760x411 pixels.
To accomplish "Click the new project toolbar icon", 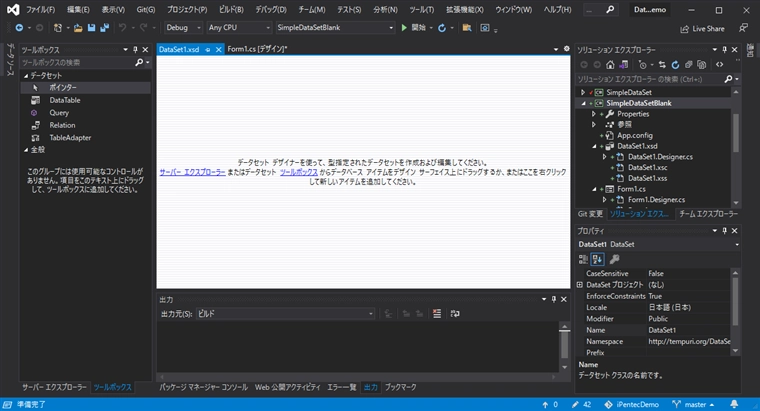I will 58,28.
